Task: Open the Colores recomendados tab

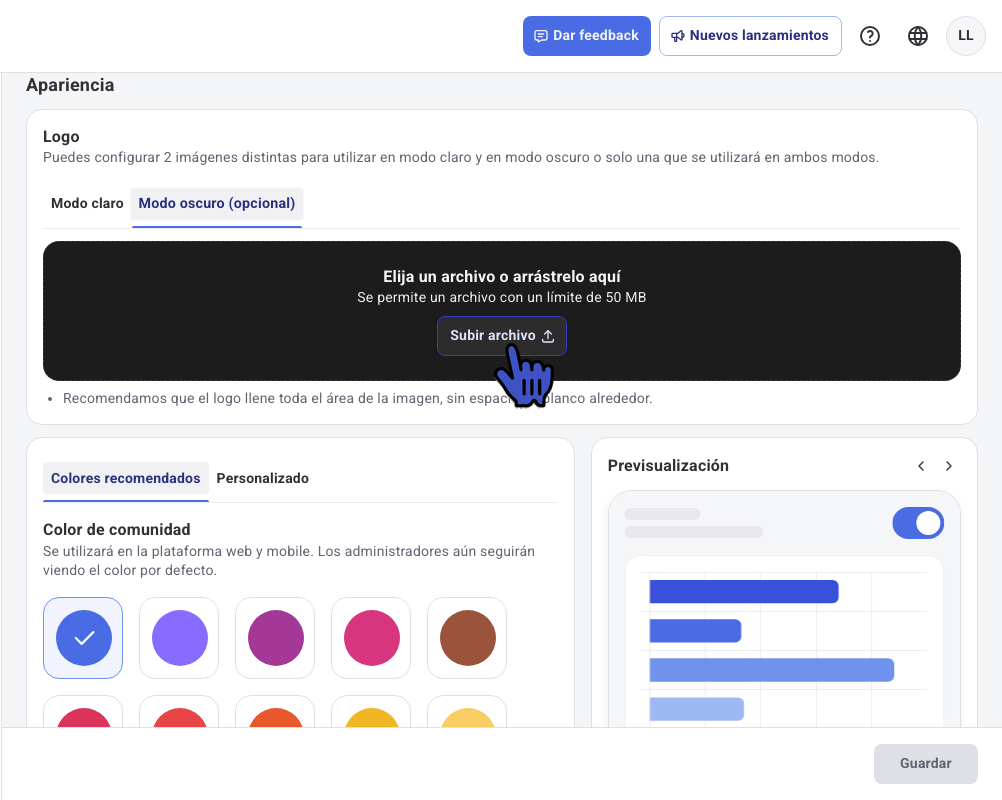Action: click(125, 479)
